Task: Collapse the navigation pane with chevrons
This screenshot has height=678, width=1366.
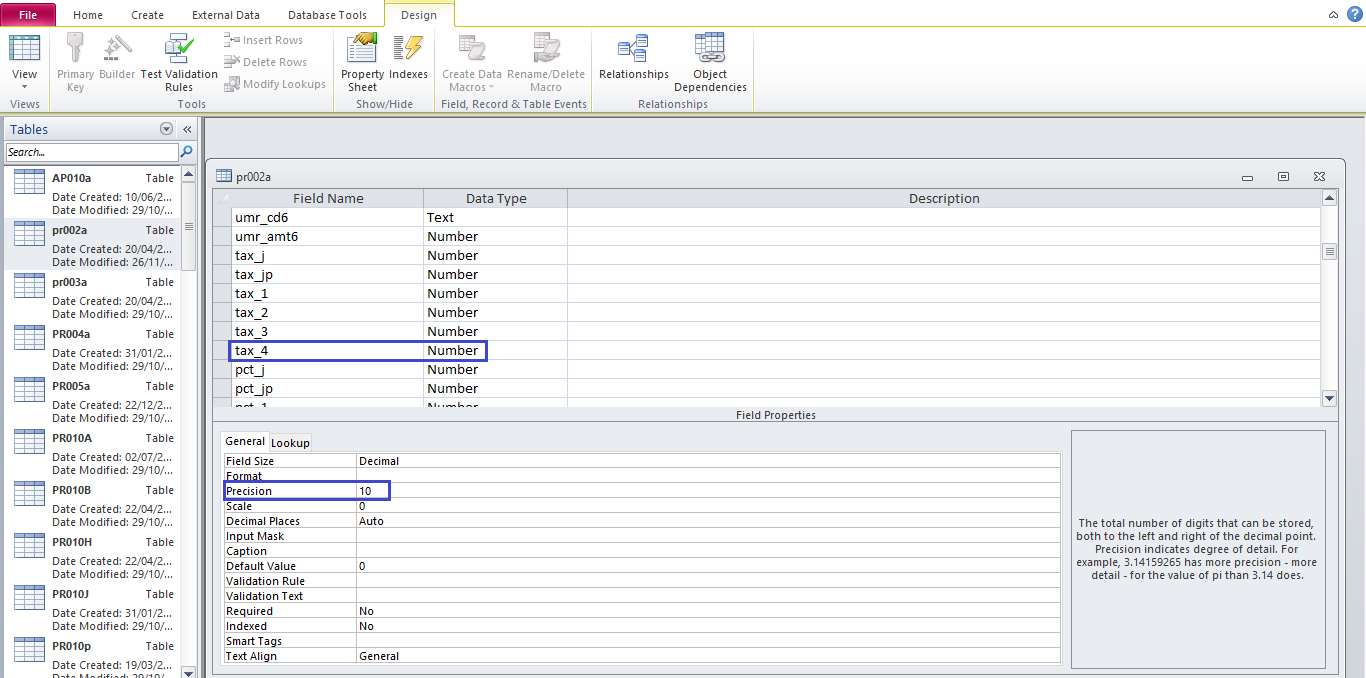Action: click(x=187, y=129)
